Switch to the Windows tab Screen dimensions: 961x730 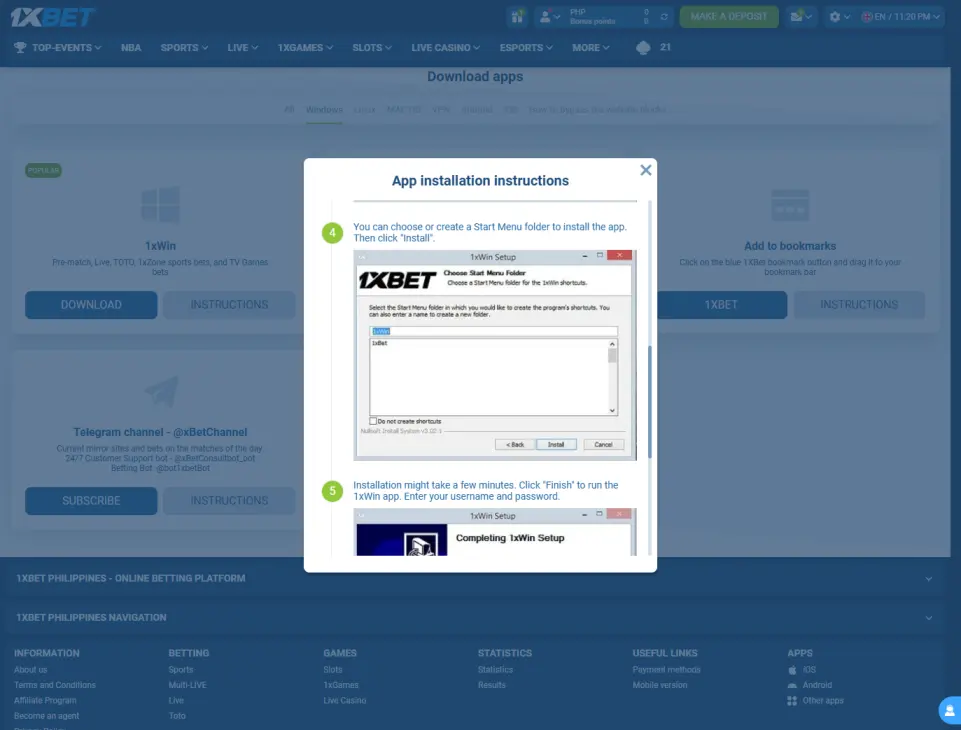pyautogui.click(x=323, y=110)
